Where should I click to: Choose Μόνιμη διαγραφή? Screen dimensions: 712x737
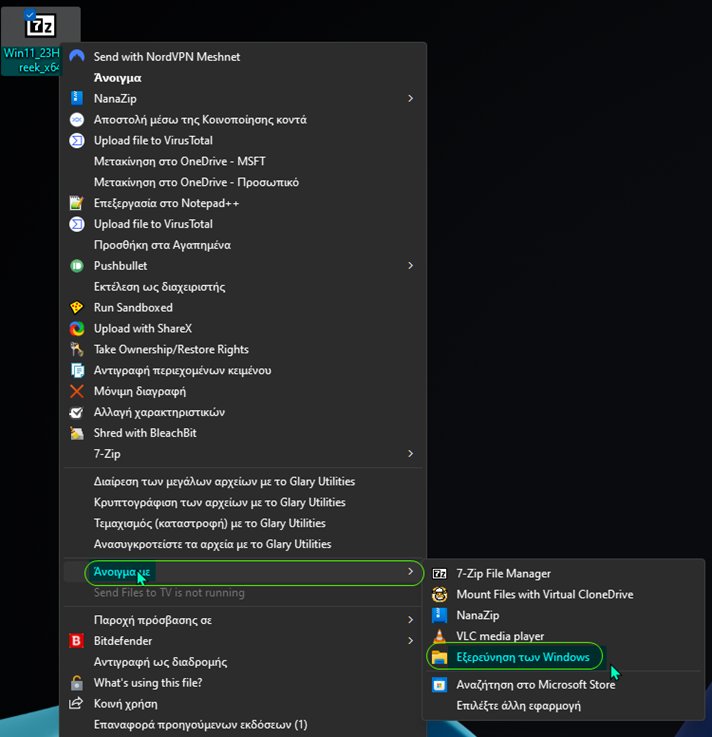[x=140, y=391]
